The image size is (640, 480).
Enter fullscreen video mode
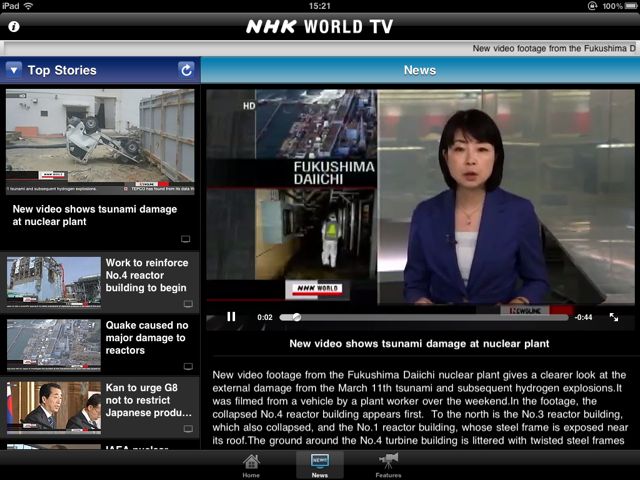tap(614, 317)
